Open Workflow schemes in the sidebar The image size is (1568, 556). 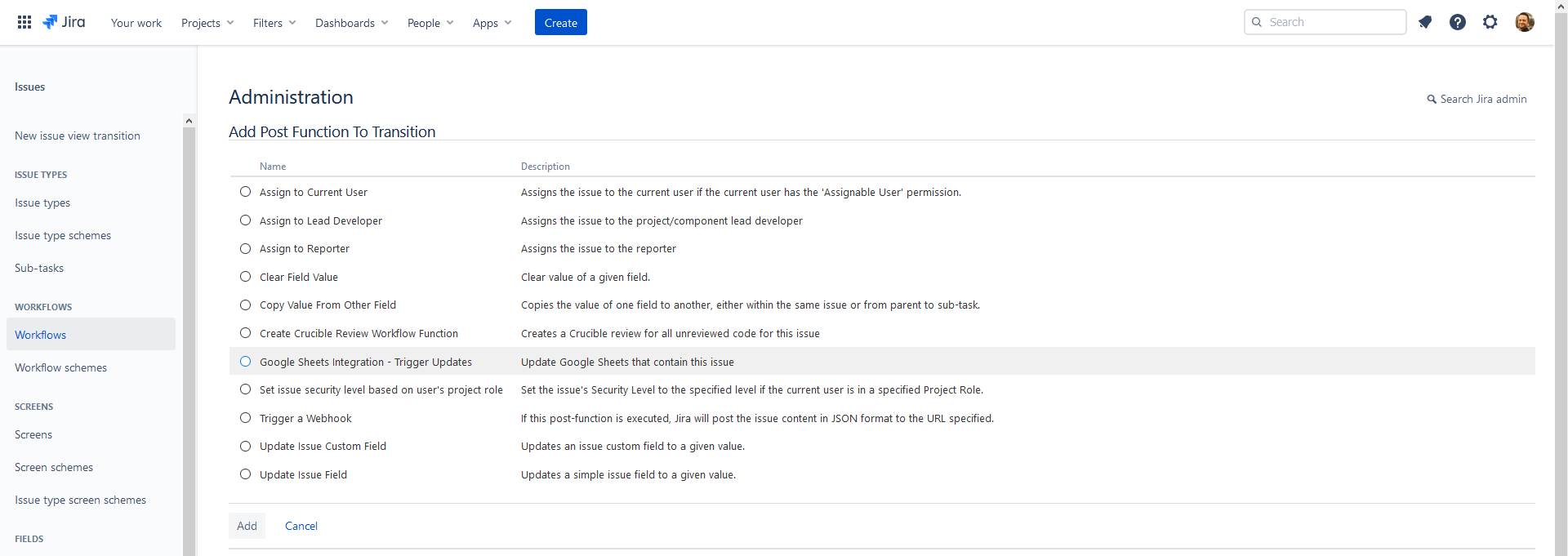tap(61, 367)
